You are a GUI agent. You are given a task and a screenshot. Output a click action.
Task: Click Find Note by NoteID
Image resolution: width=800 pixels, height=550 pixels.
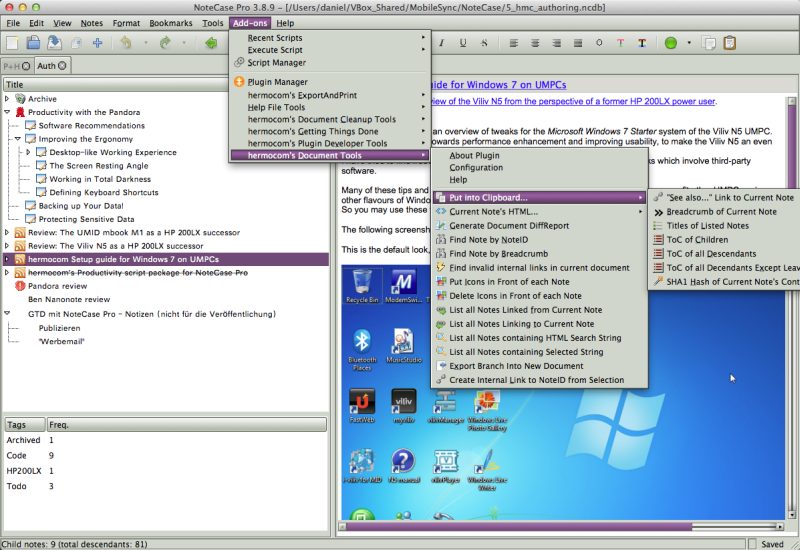[x=539, y=240]
